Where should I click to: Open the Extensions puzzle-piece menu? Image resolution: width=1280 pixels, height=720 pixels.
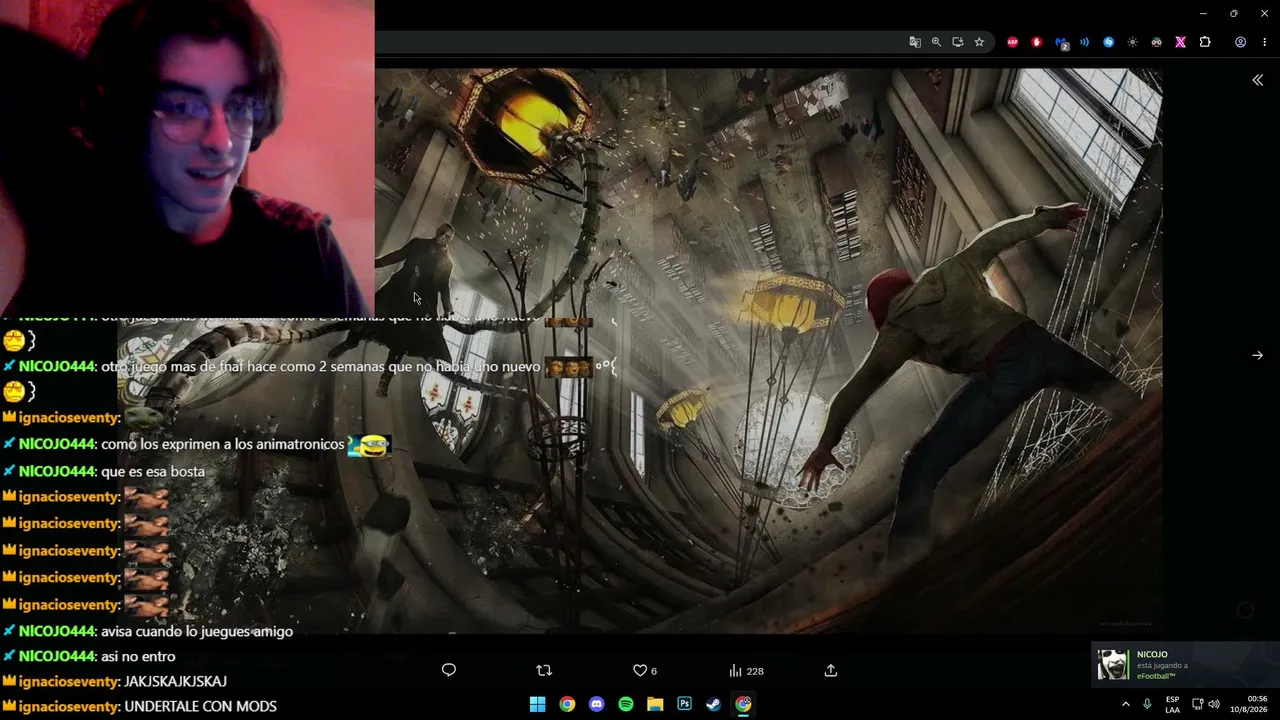click(x=1205, y=42)
